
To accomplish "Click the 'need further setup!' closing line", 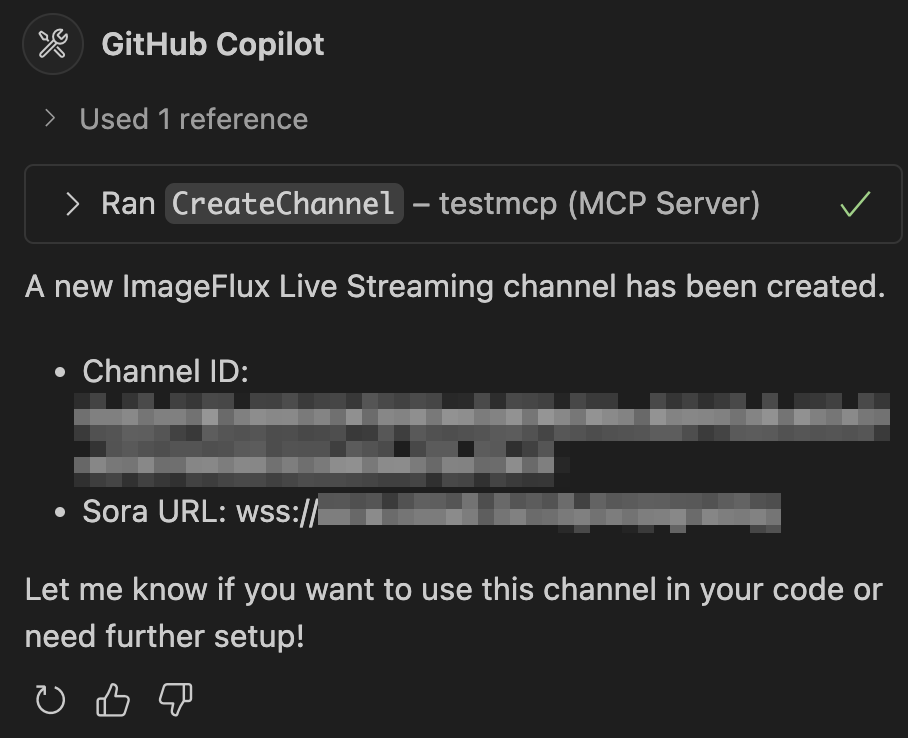I will point(164,637).
